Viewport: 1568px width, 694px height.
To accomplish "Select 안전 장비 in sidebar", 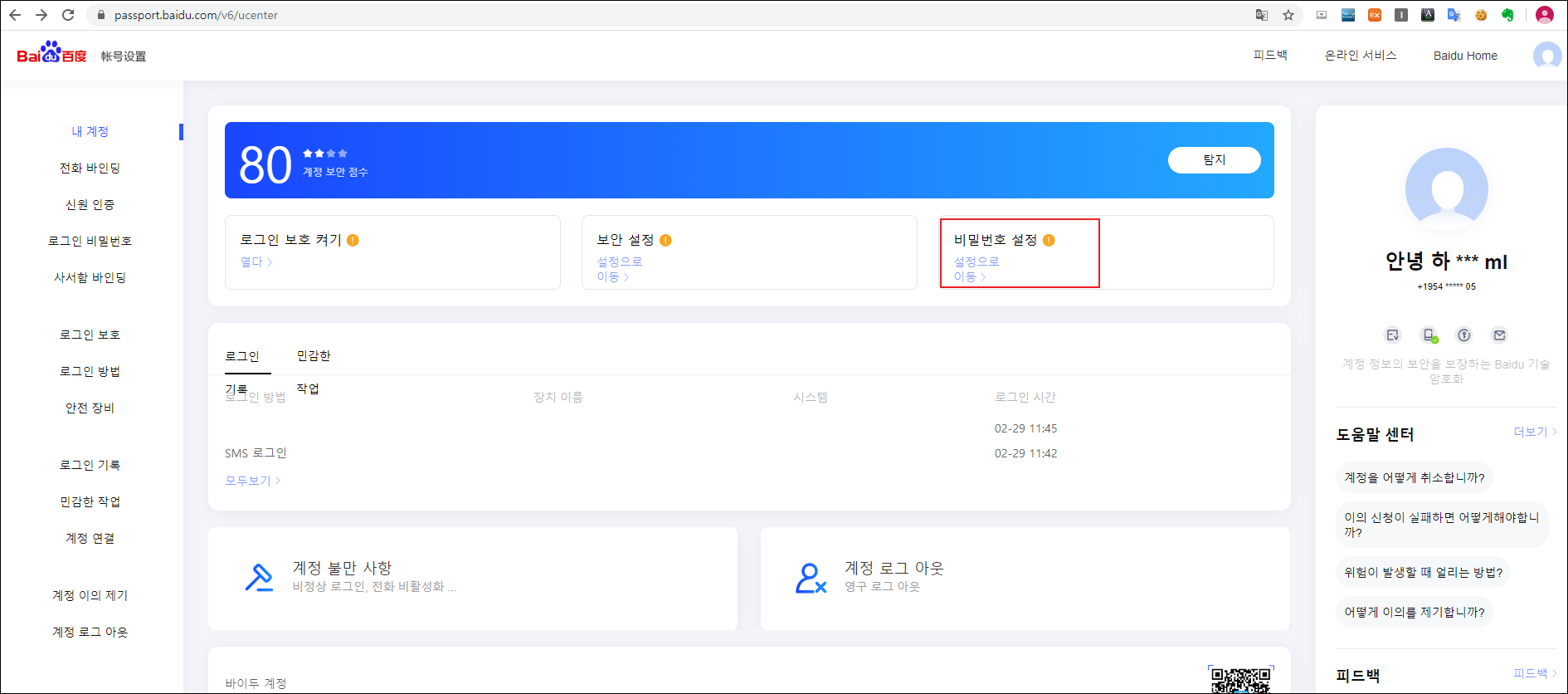I will [90, 408].
